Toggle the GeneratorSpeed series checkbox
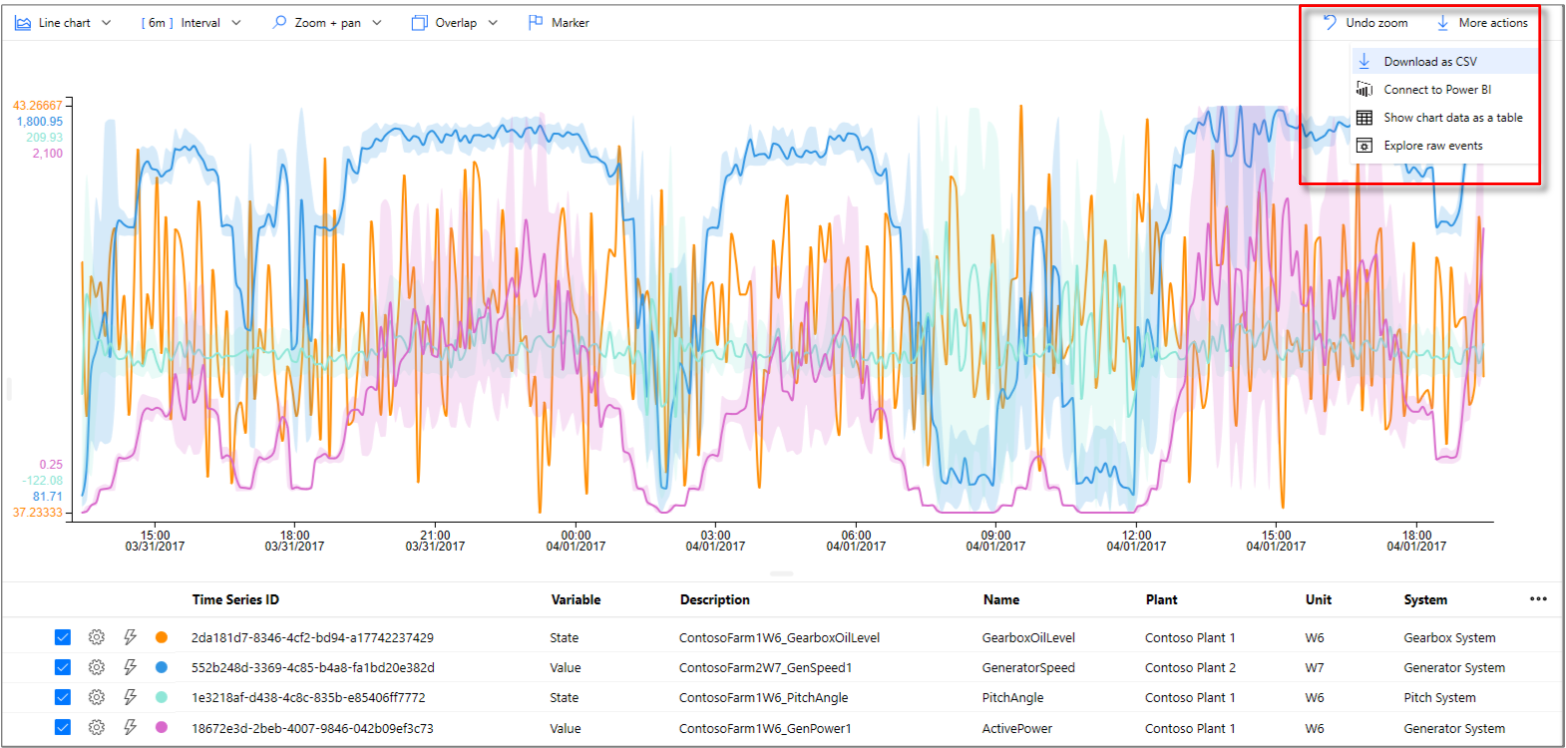Image resolution: width=1566 pixels, height=748 pixels. (x=62, y=667)
